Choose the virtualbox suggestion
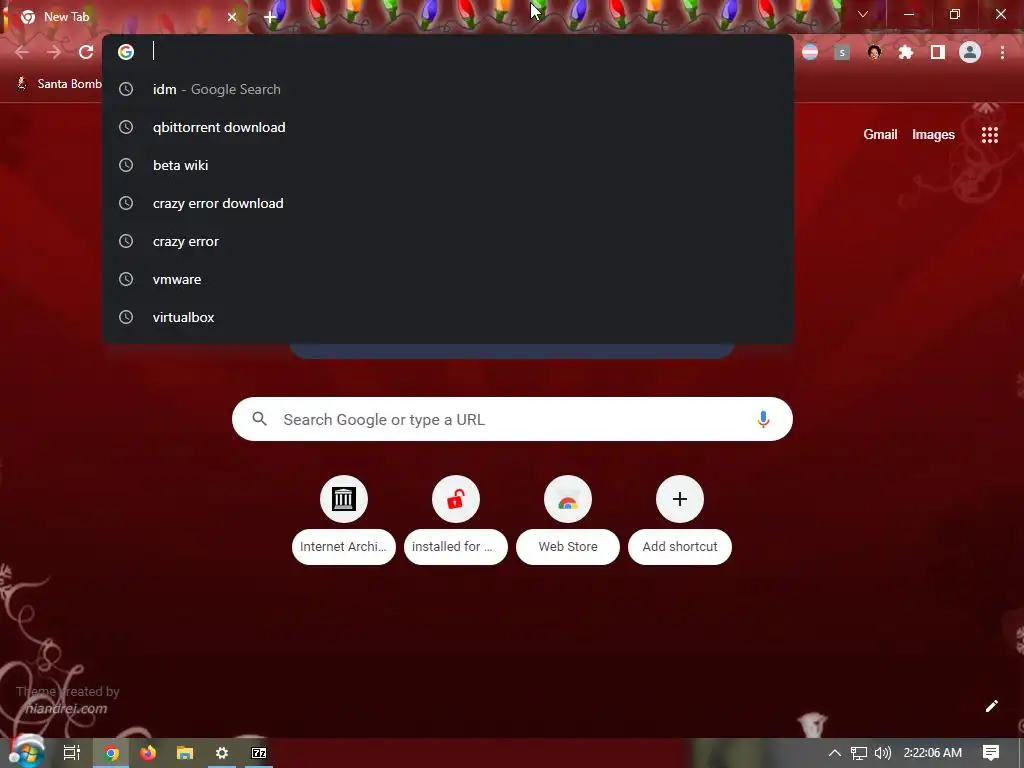 coord(448,317)
